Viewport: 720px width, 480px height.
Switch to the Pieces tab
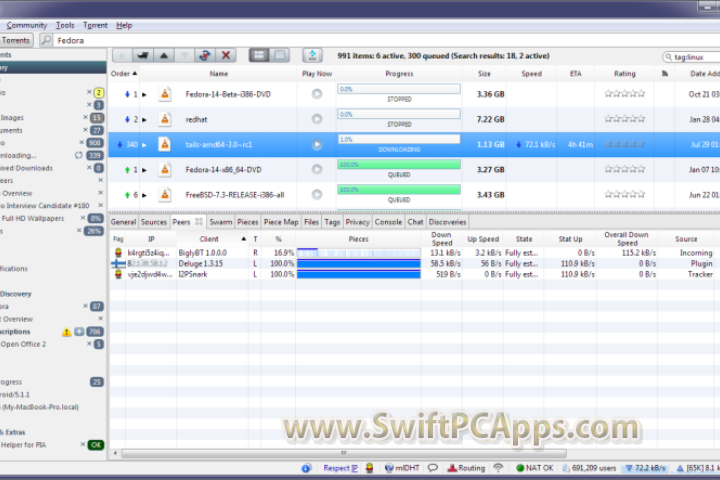[248, 222]
